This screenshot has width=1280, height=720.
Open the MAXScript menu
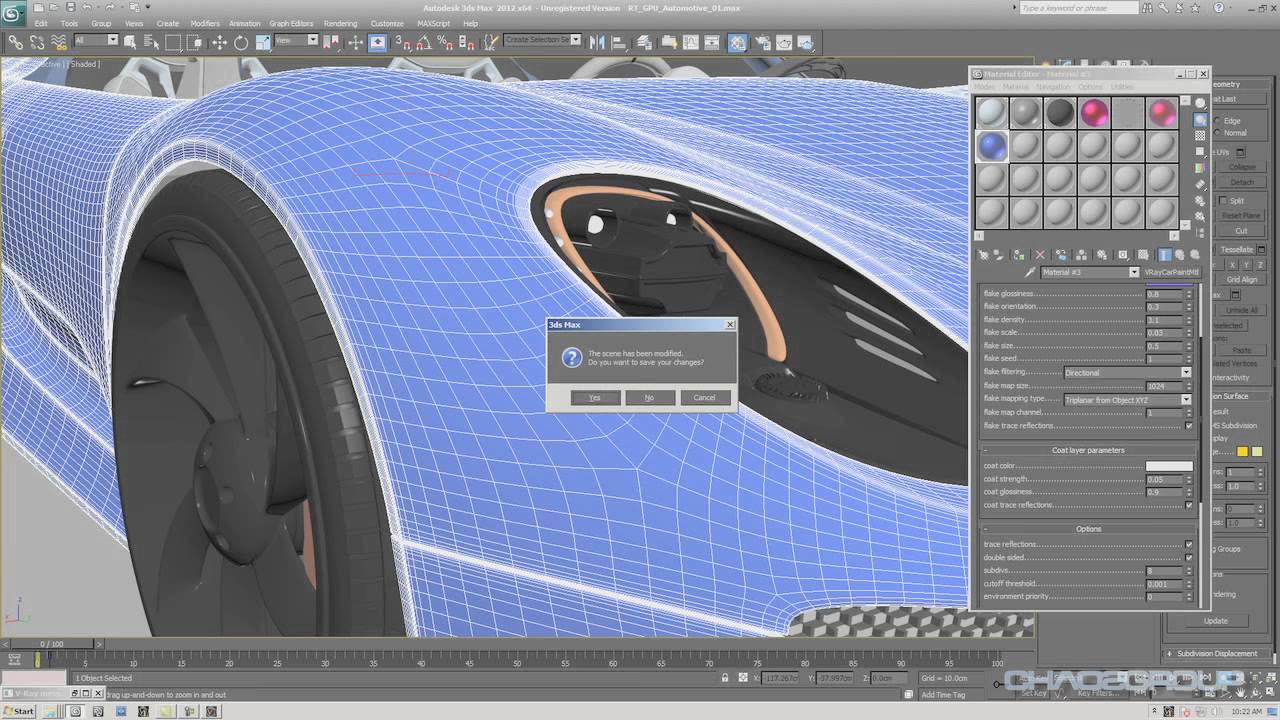point(433,23)
